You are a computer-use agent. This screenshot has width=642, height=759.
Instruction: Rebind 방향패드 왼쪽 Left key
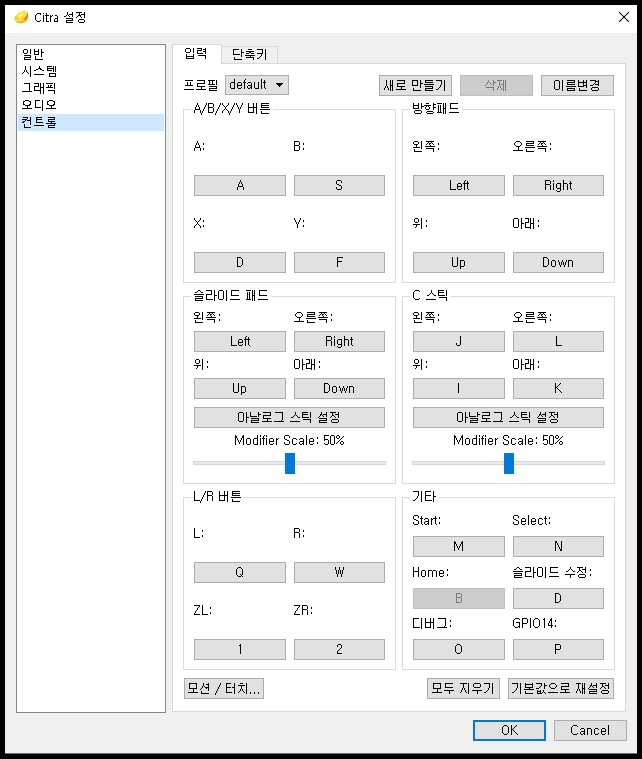459,185
